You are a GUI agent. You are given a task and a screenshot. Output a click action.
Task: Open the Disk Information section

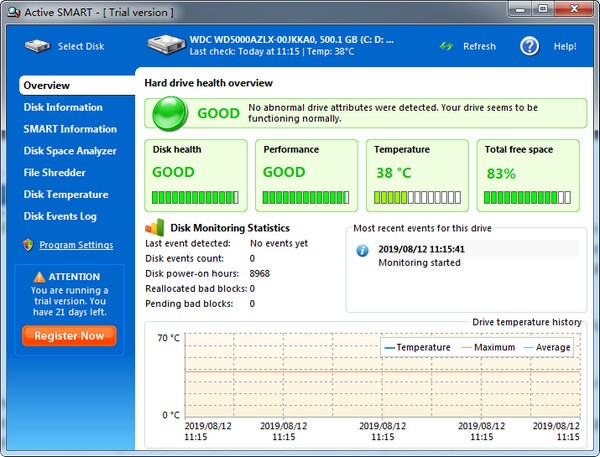point(63,107)
